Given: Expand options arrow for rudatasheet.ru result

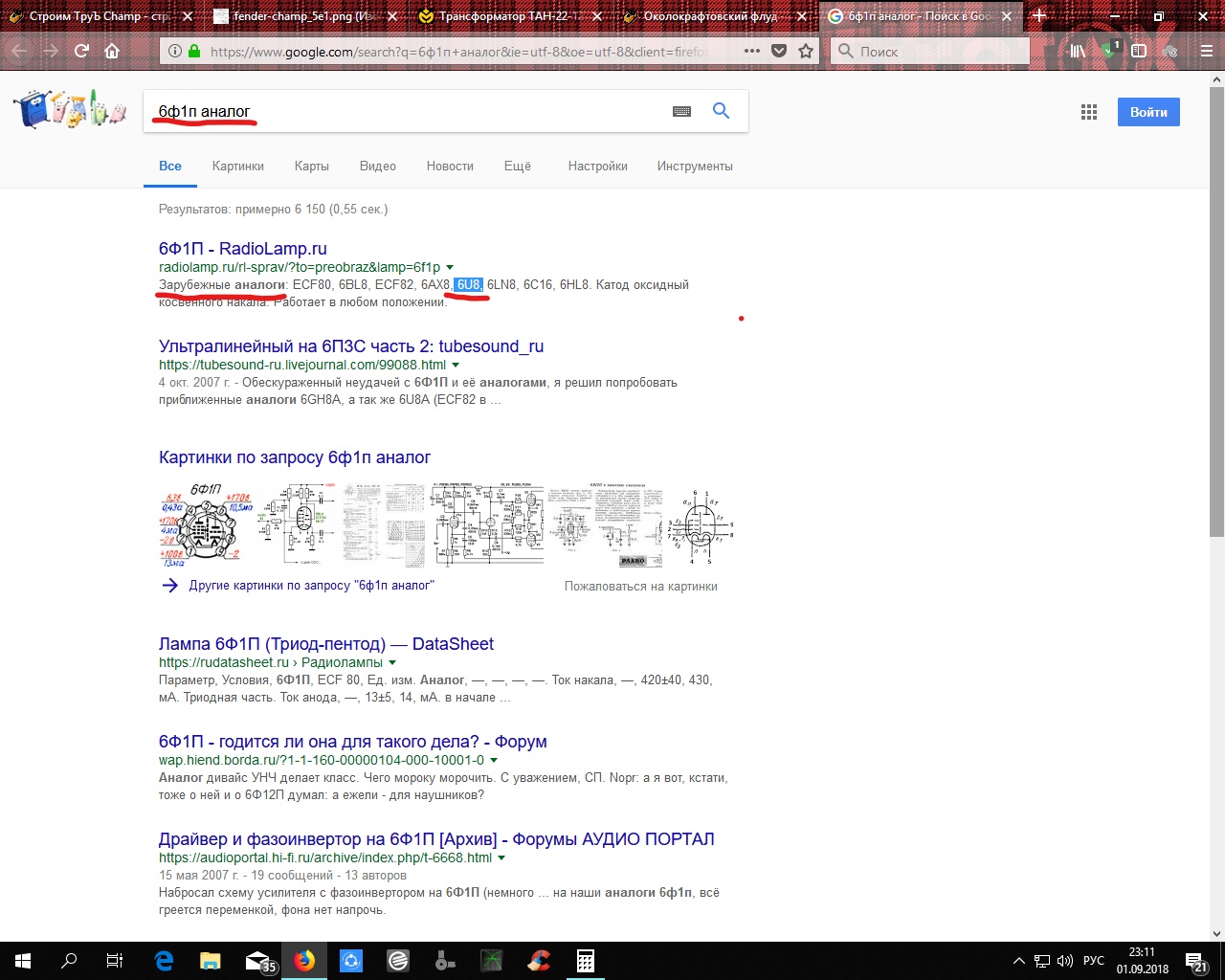Looking at the screenshot, I should [x=392, y=662].
